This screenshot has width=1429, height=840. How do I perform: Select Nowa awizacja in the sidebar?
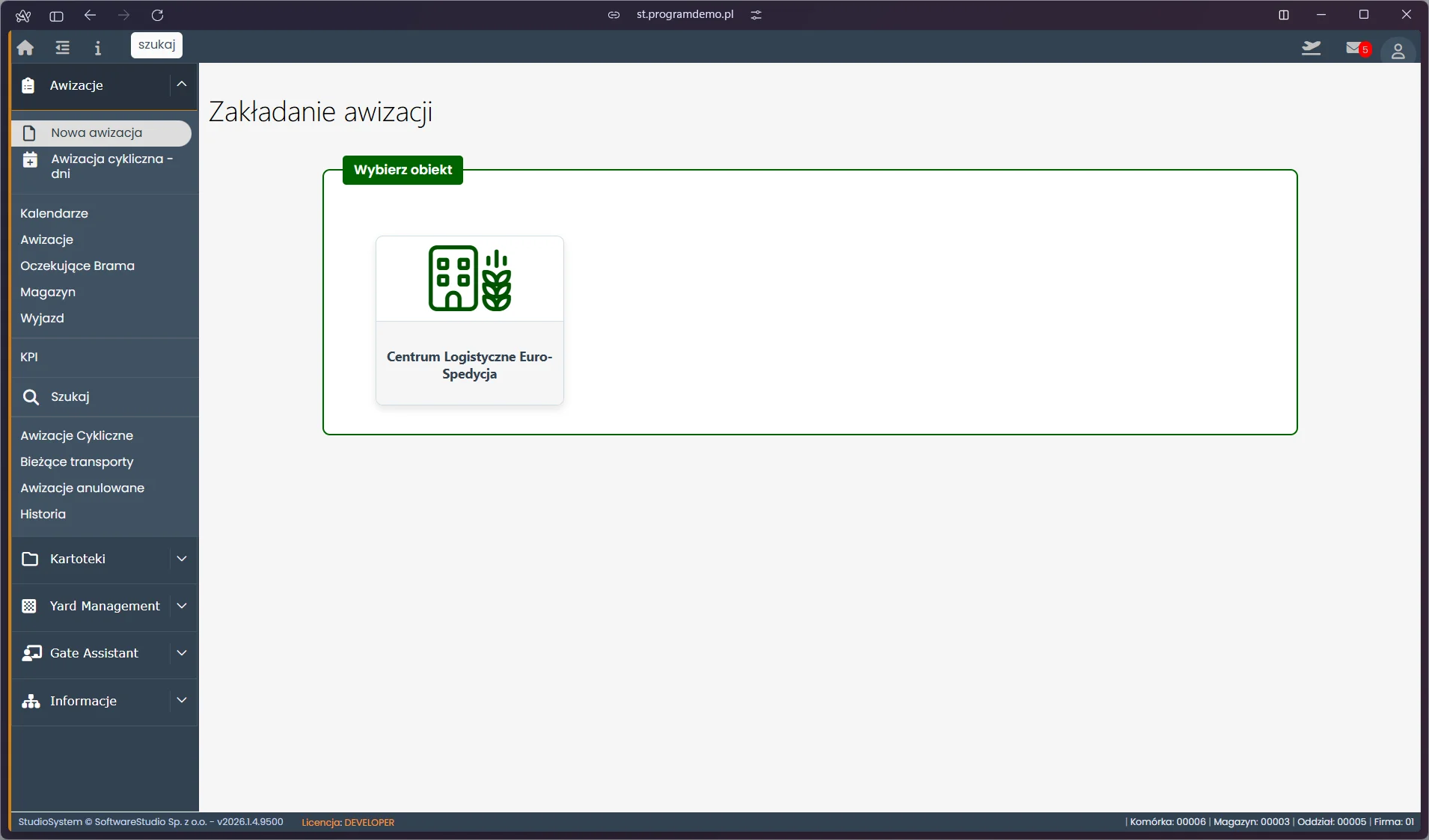(102, 133)
